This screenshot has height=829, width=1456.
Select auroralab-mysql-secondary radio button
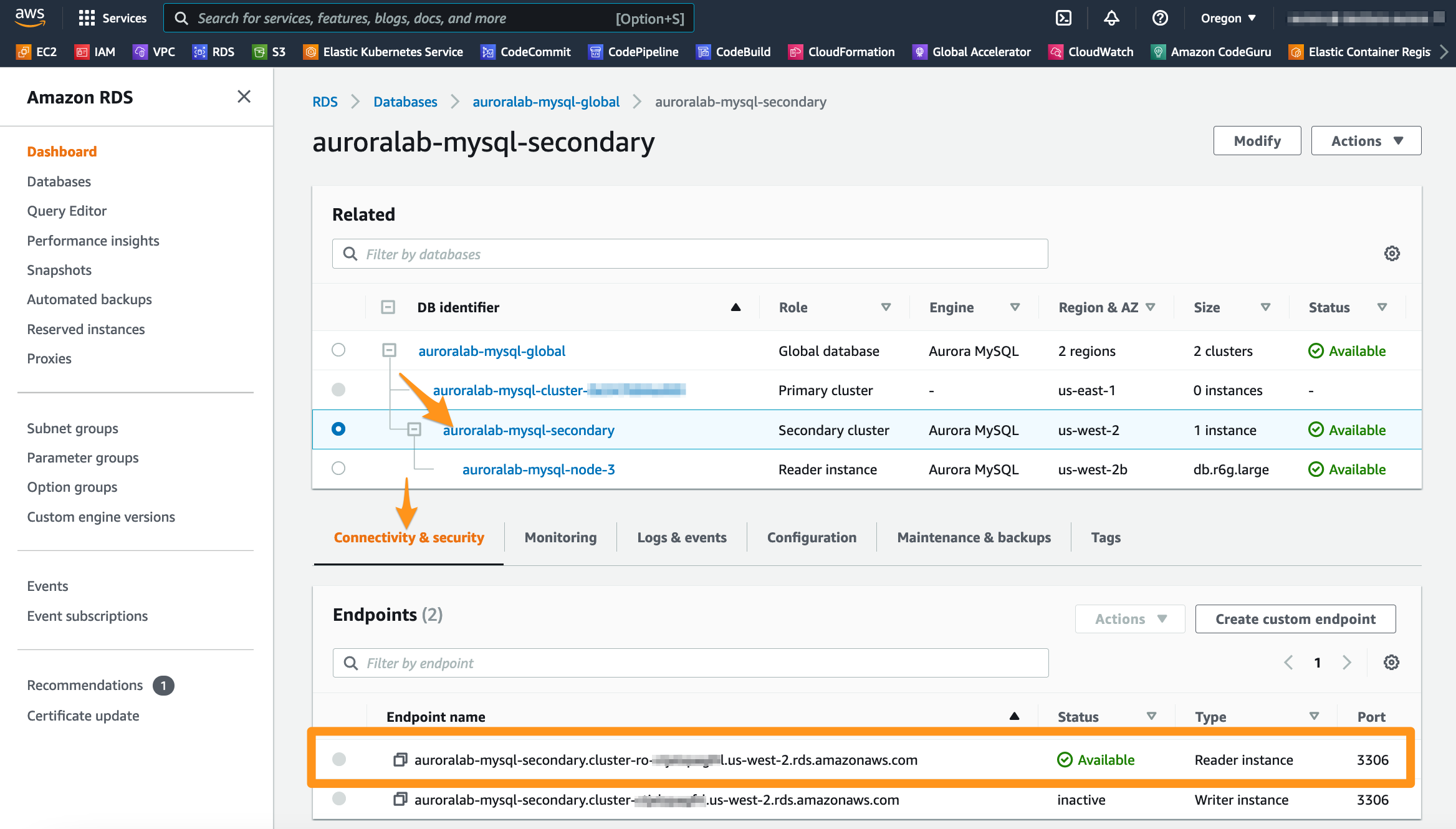tap(338, 429)
